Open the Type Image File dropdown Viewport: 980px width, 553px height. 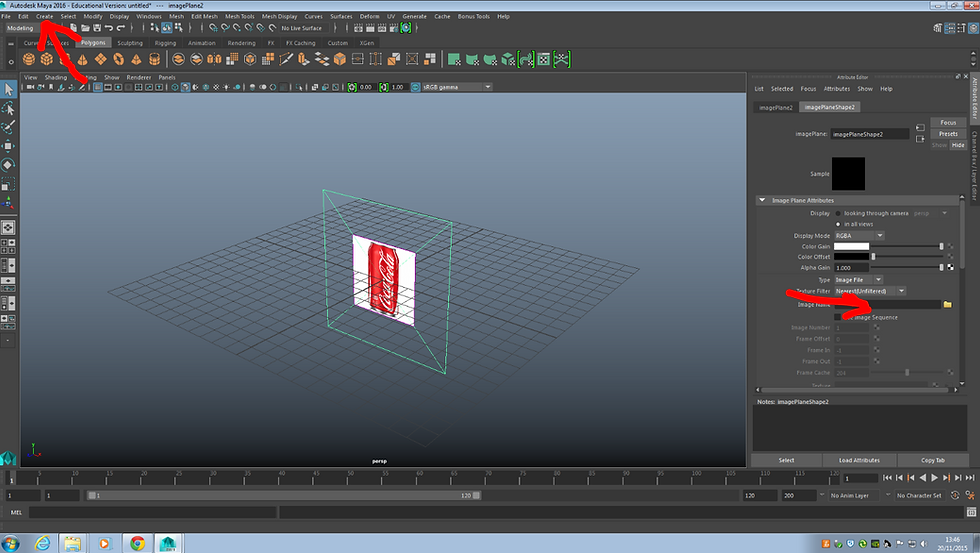(x=859, y=280)
